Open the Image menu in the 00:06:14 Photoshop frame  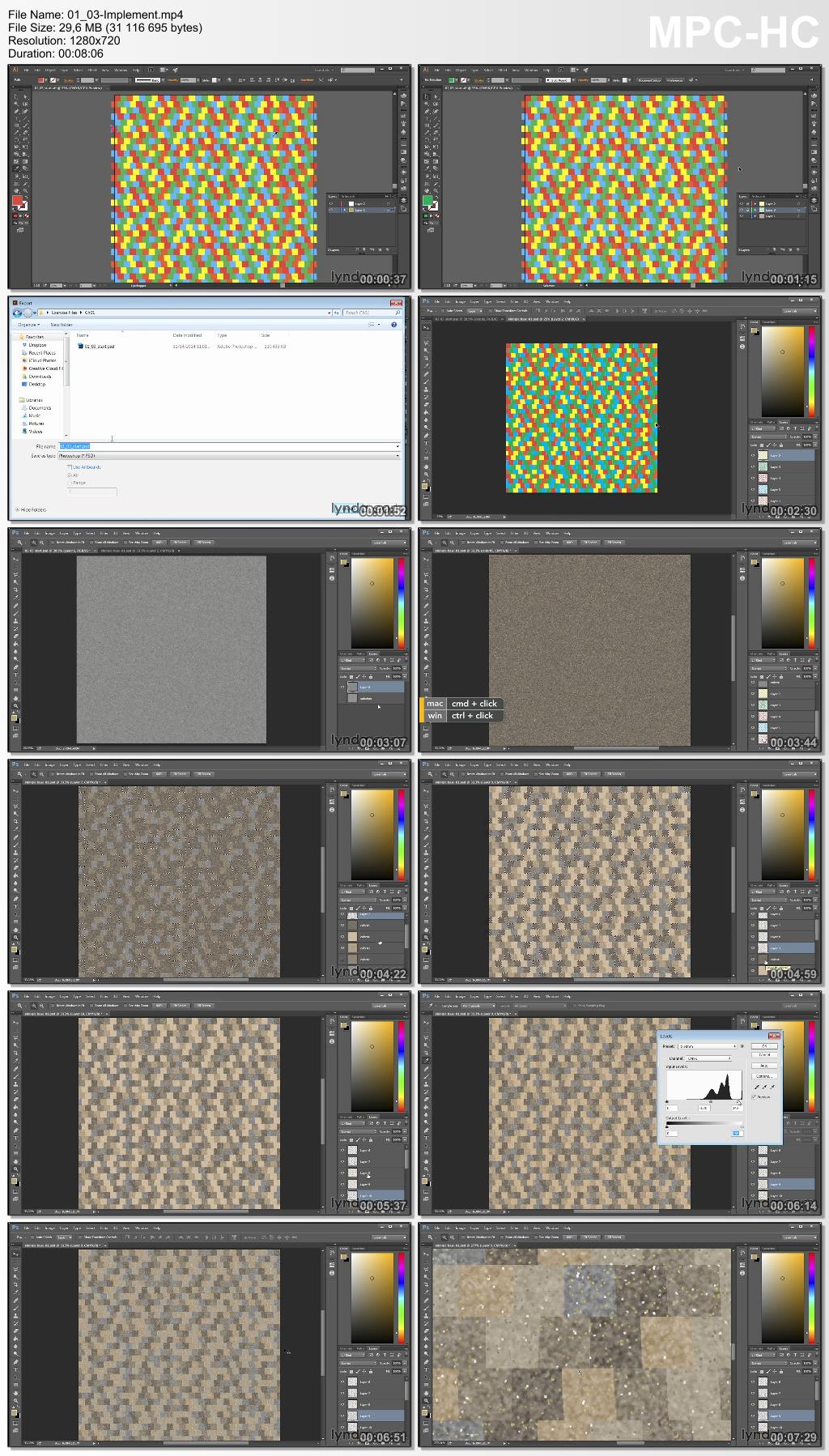(460, 996)
